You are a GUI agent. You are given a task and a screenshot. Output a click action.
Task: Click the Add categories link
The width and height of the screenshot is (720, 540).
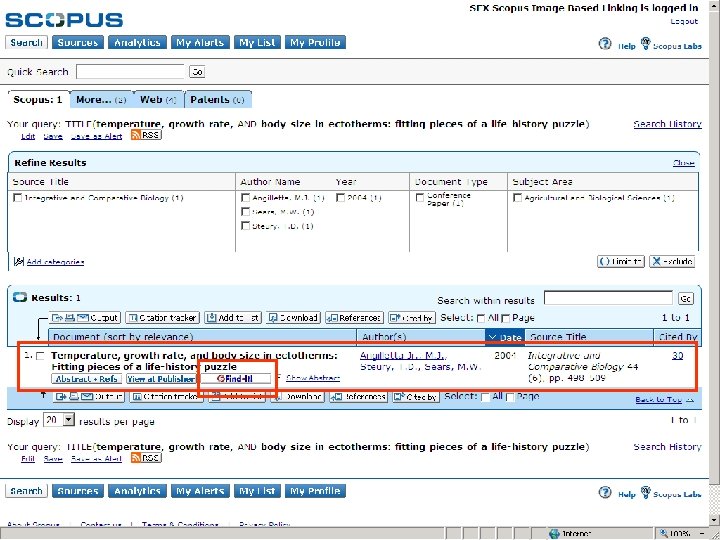(x=55, y=262)
